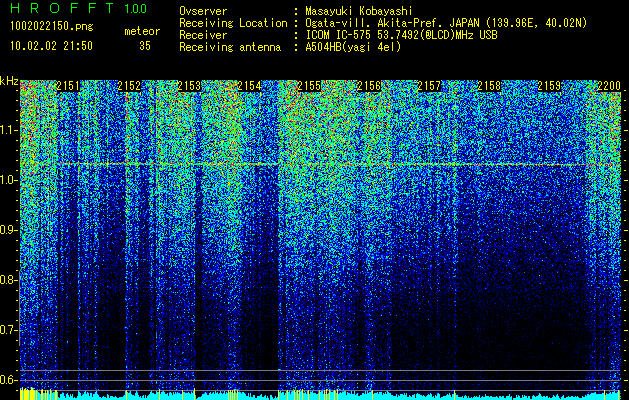Click the 2157 time marker
Viewport: 629px width, 400px height.
coord(429,86)
